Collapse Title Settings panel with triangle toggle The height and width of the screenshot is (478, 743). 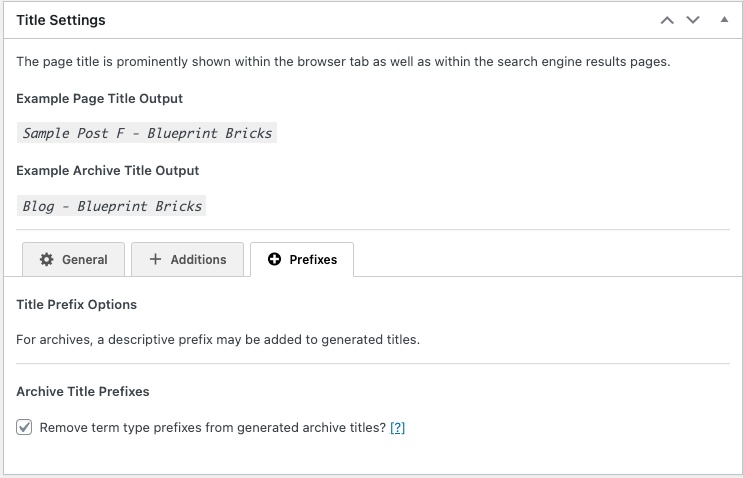coord(724,19)
